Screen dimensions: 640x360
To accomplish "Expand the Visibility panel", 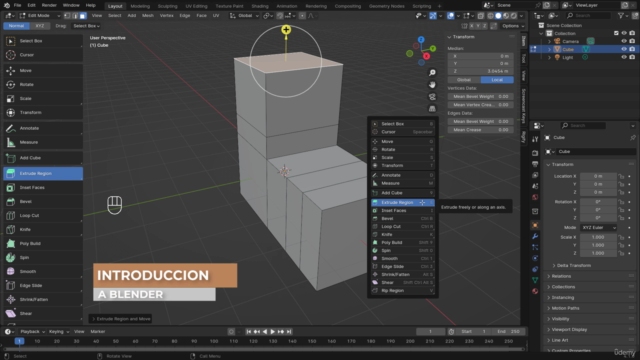I will (x=560, y=319).
